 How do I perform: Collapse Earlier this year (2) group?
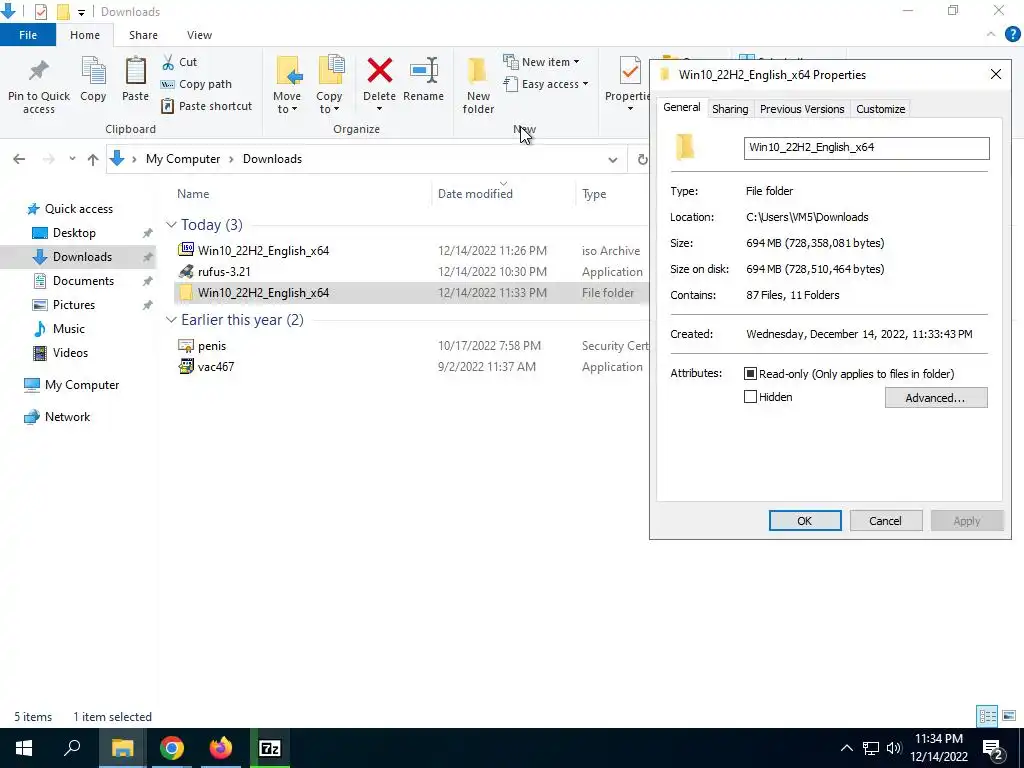pos(171,320)
